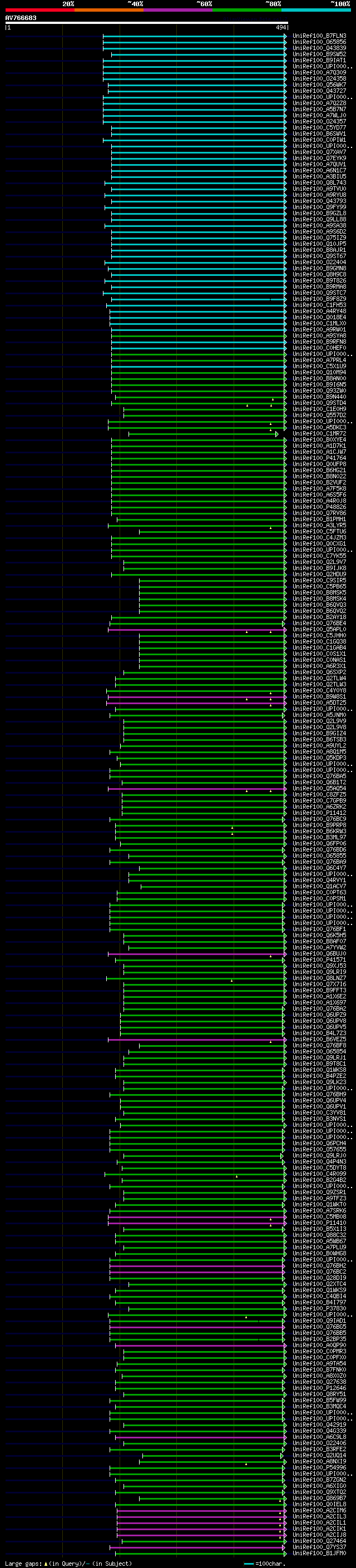Select hit label UniRef100_Q7YS37

pos(319,1547)
